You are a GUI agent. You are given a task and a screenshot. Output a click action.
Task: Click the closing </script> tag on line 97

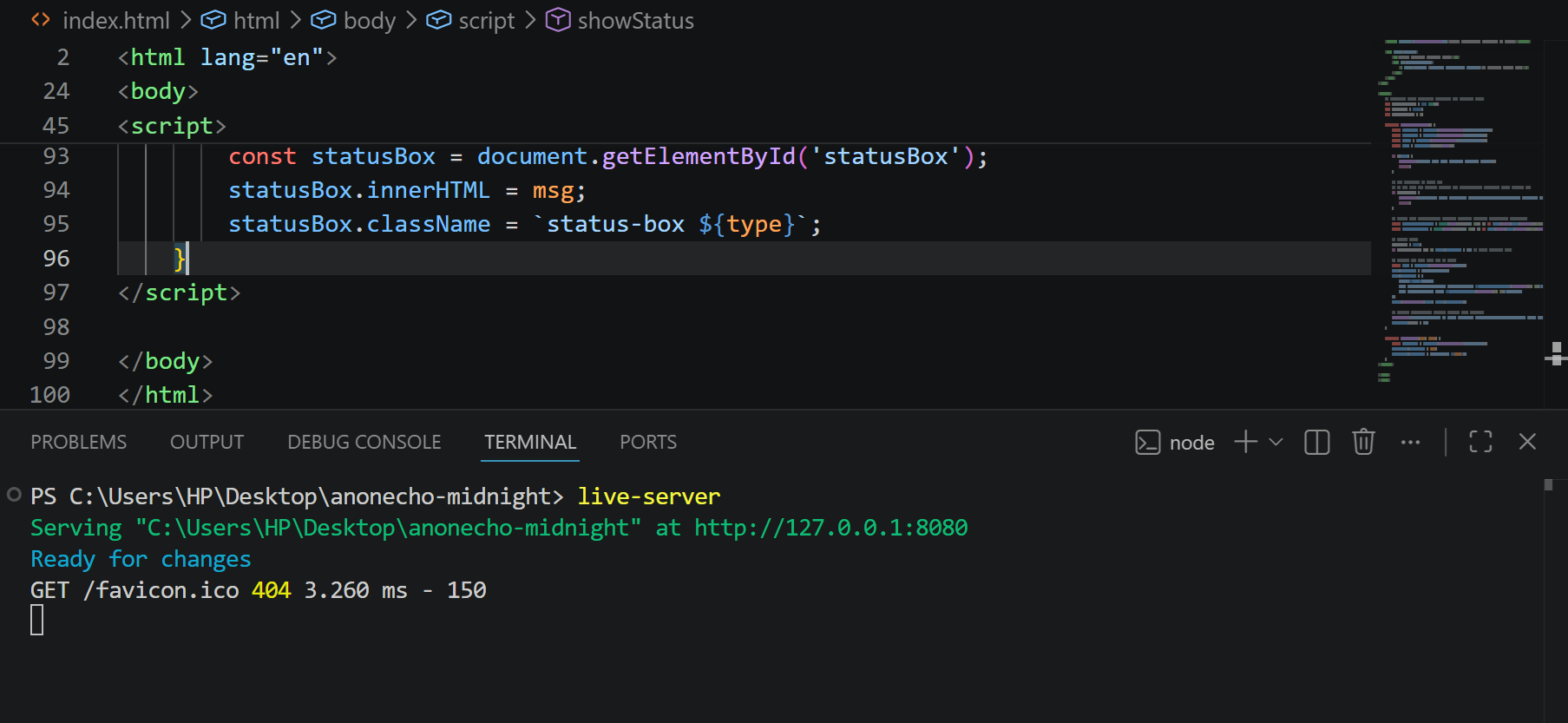[x=180, y=292]
